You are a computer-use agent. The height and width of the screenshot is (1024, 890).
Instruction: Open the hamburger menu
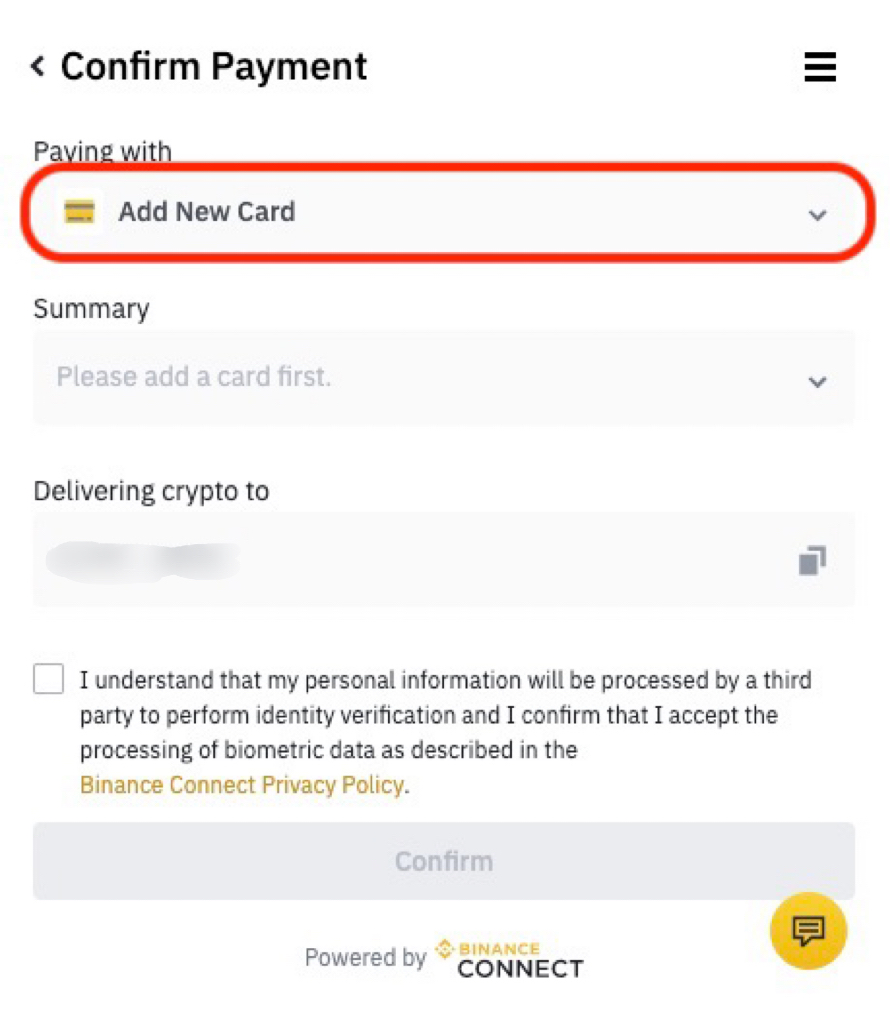tap(819, 67)
